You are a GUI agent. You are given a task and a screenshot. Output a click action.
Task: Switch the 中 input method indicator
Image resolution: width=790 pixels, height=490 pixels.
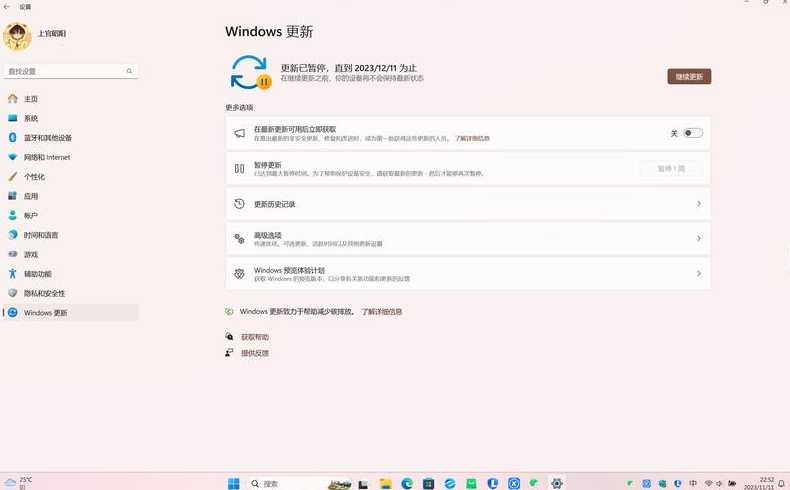pyautogui.click(x=693, y=483)
